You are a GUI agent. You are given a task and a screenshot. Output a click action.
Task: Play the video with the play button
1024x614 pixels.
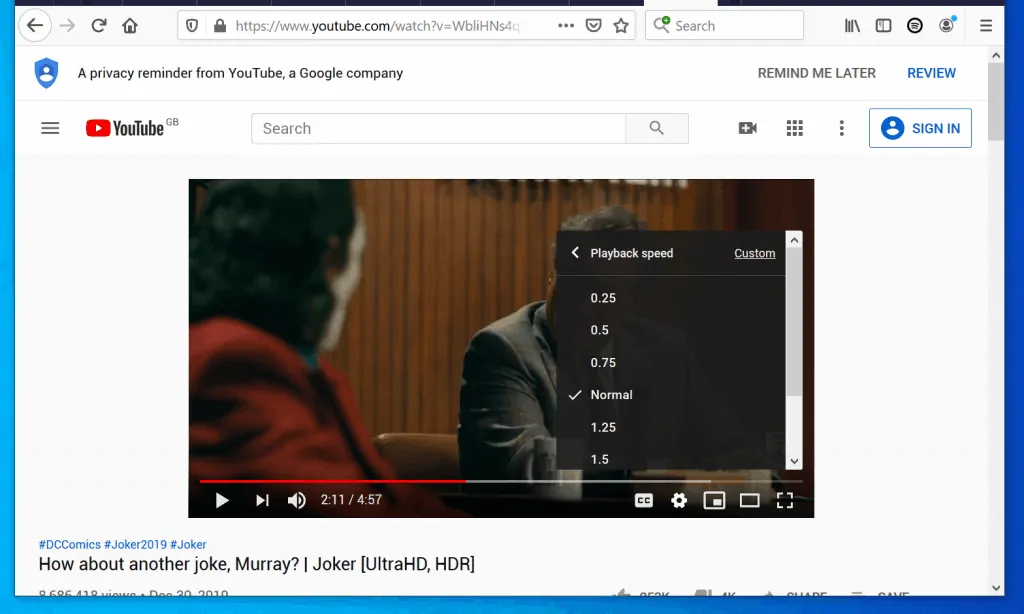222,500
